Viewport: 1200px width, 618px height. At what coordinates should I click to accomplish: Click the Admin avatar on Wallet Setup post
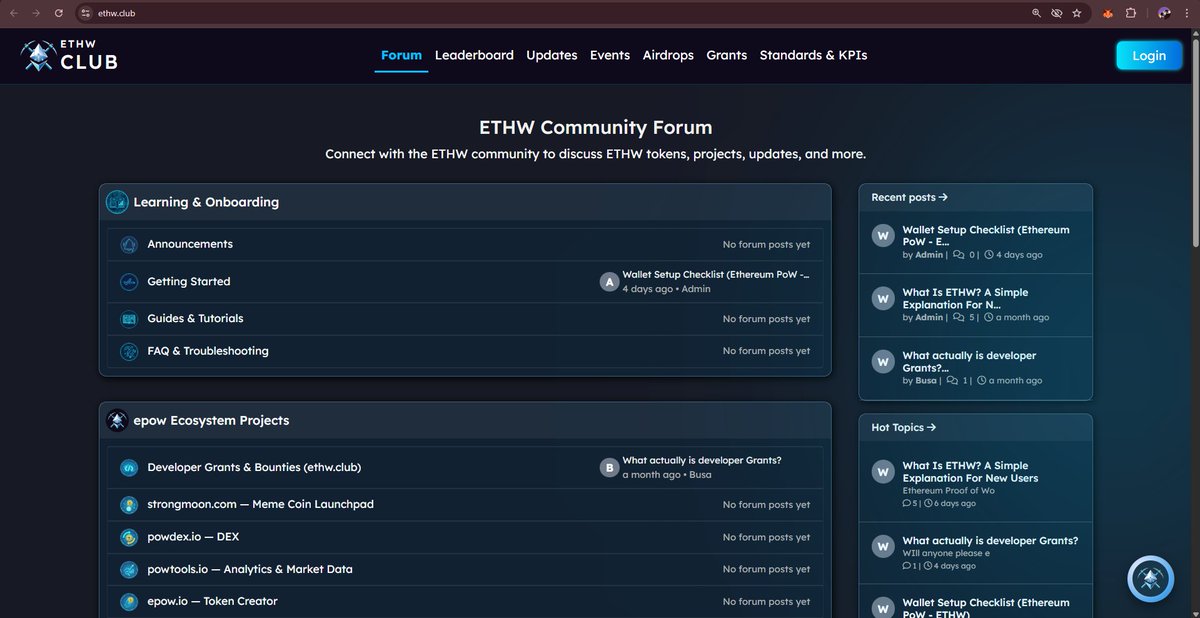[x=609, y=281]
